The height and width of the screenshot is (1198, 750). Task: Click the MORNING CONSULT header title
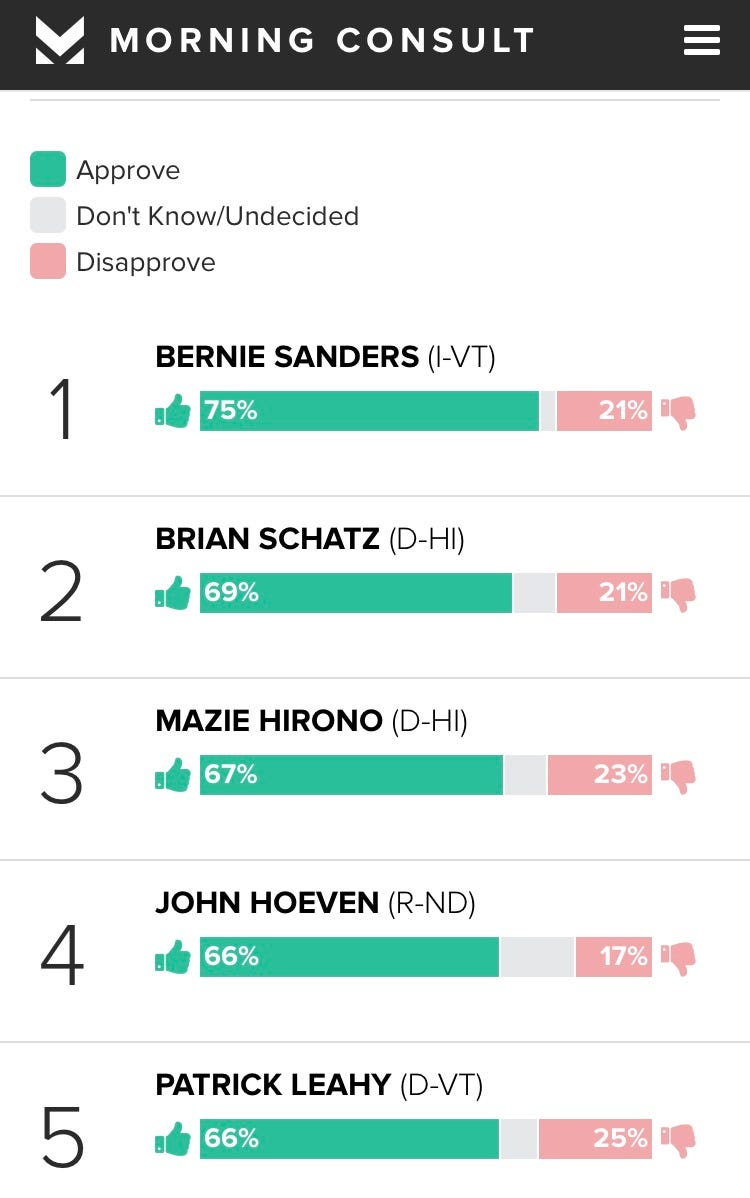pyautogui.click(x=322, y=40)
